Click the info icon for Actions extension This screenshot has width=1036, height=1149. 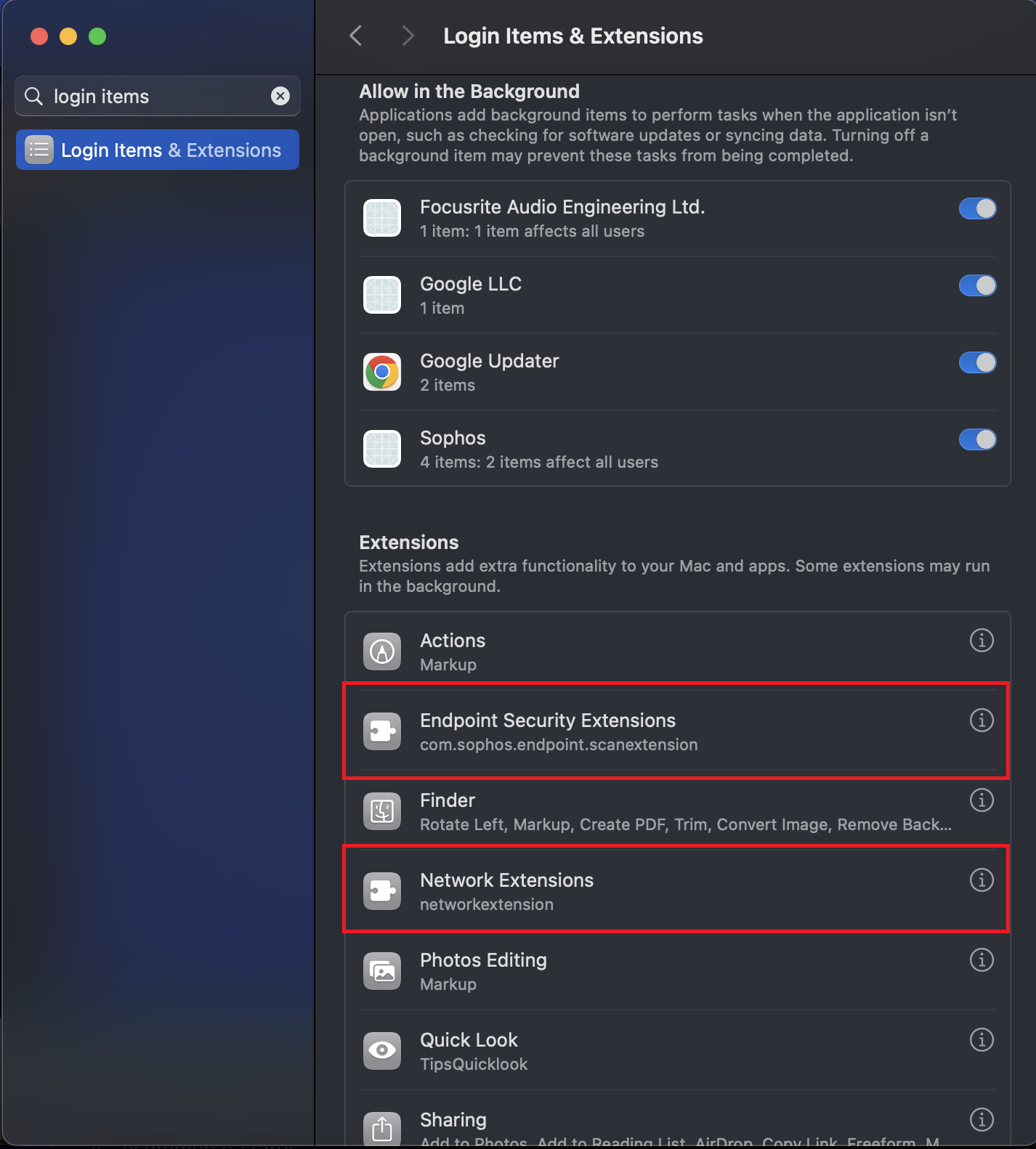point(982,641)
